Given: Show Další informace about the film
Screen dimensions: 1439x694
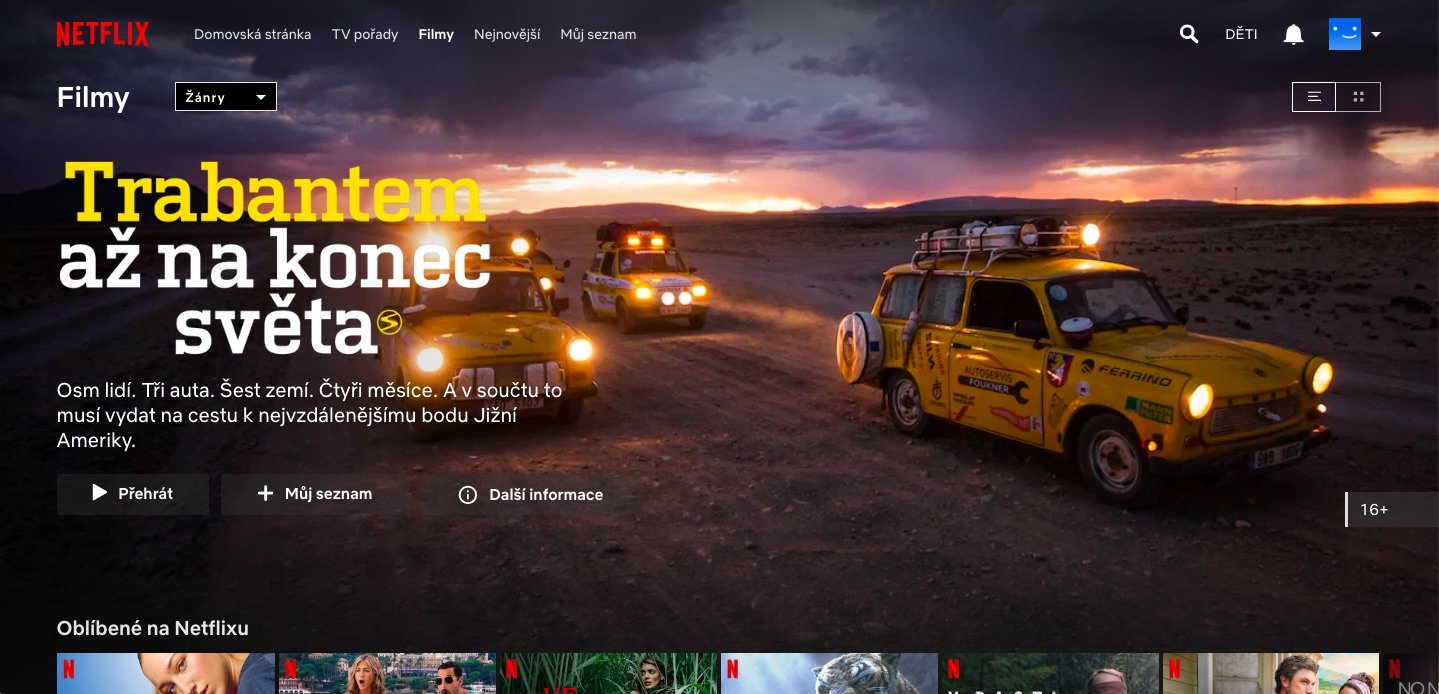Looking at the screenshot, I should [530, 494].
